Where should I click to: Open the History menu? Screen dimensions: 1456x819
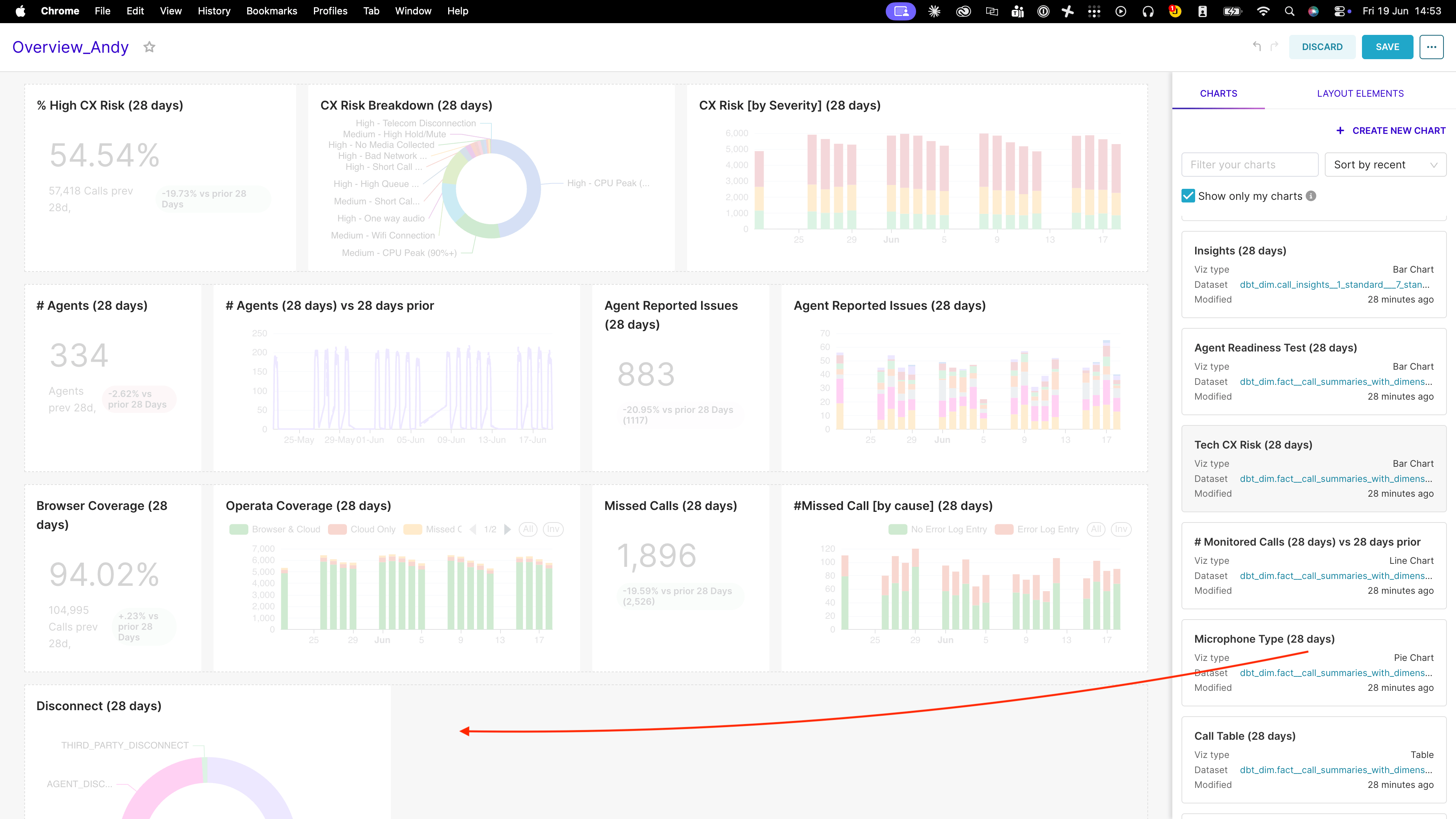click(213, 11)
